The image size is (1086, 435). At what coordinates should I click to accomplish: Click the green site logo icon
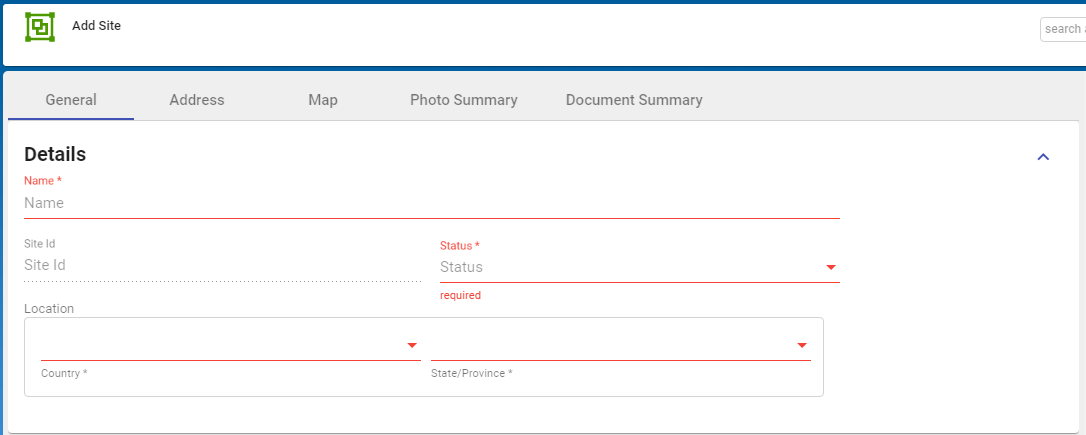coord(40,27)
